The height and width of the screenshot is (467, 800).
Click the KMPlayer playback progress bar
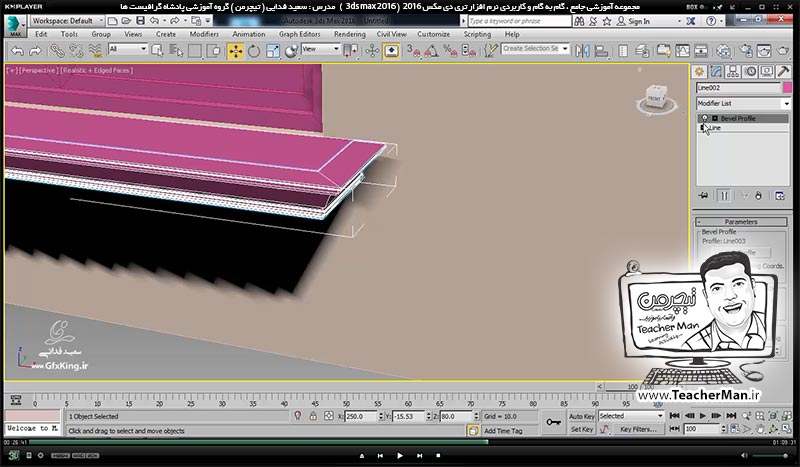399,442
